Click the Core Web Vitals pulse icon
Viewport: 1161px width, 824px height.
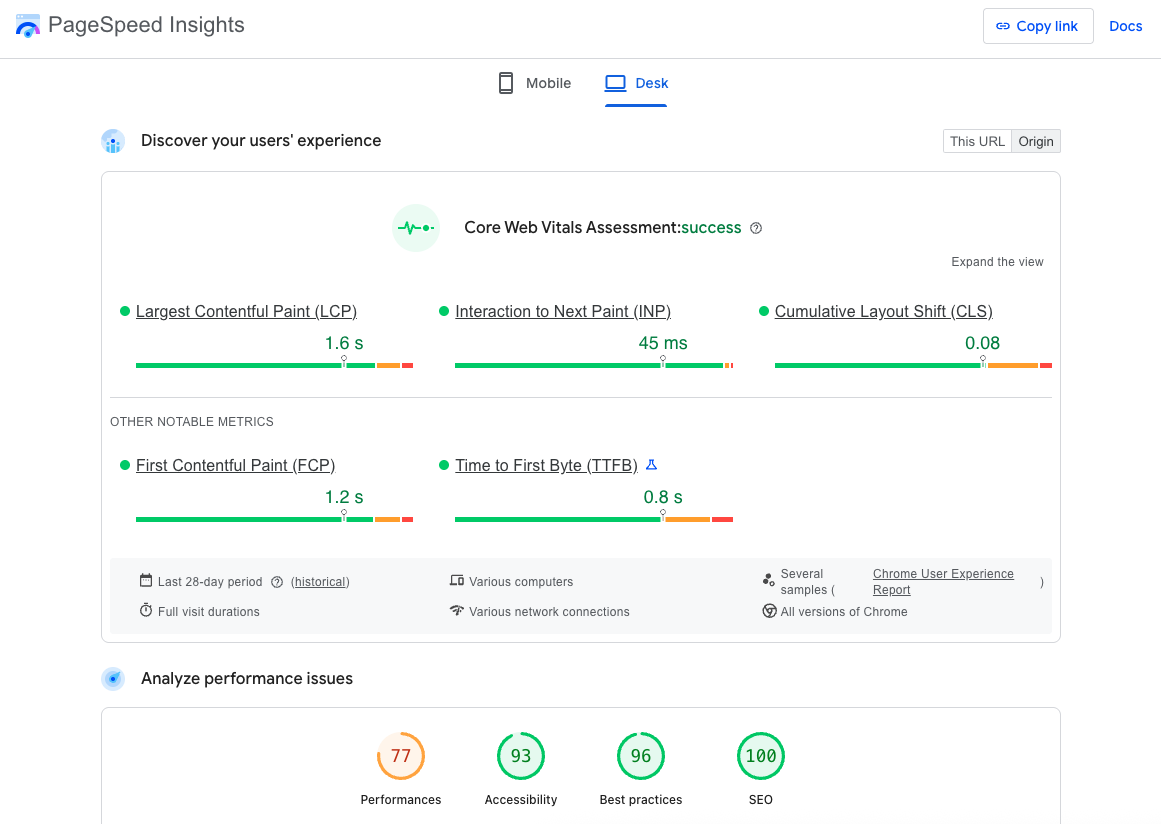point(415,228)
